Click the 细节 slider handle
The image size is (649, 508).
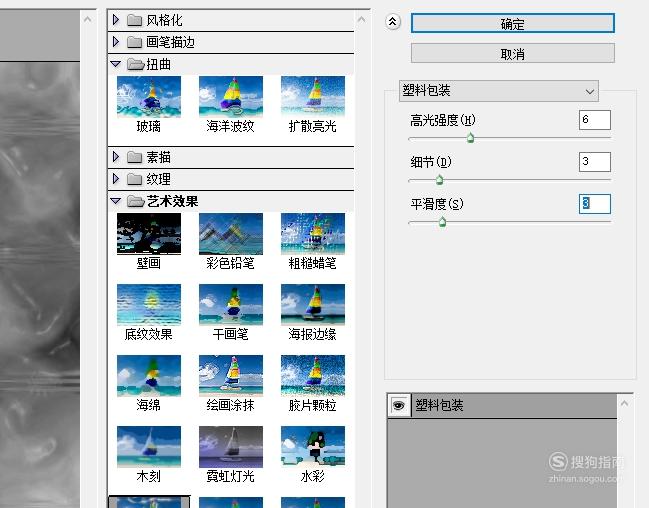point(440,180)
